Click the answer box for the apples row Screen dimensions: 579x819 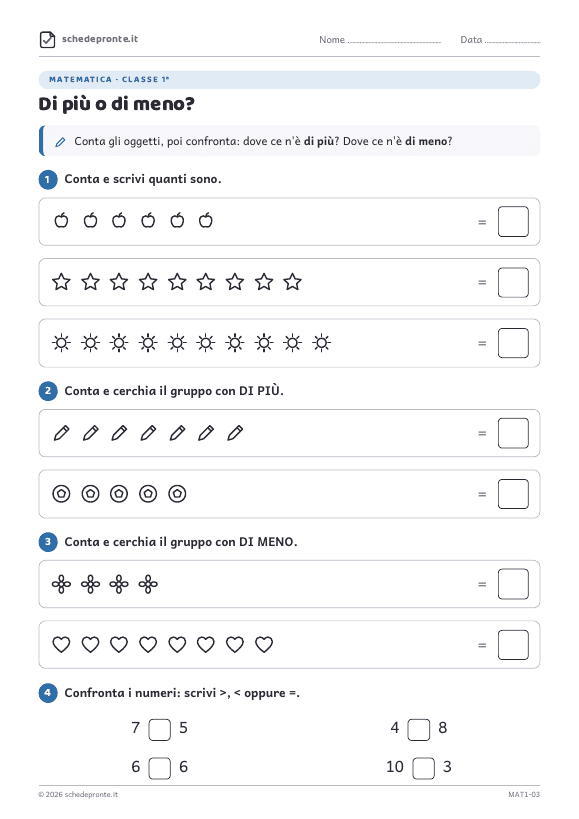tap(513, 221)
